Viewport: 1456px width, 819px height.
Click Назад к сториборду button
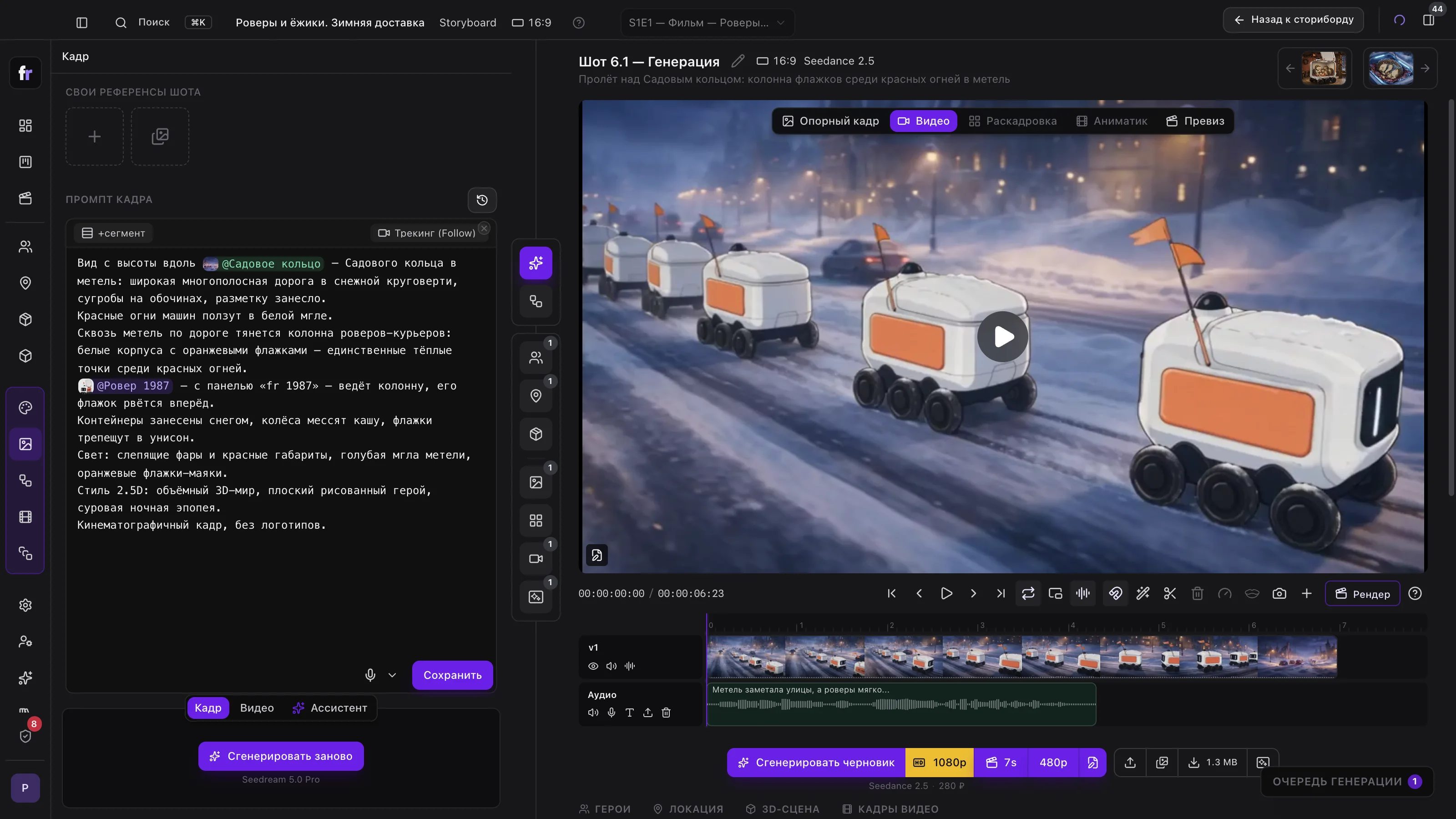(x=1293, y=20)
